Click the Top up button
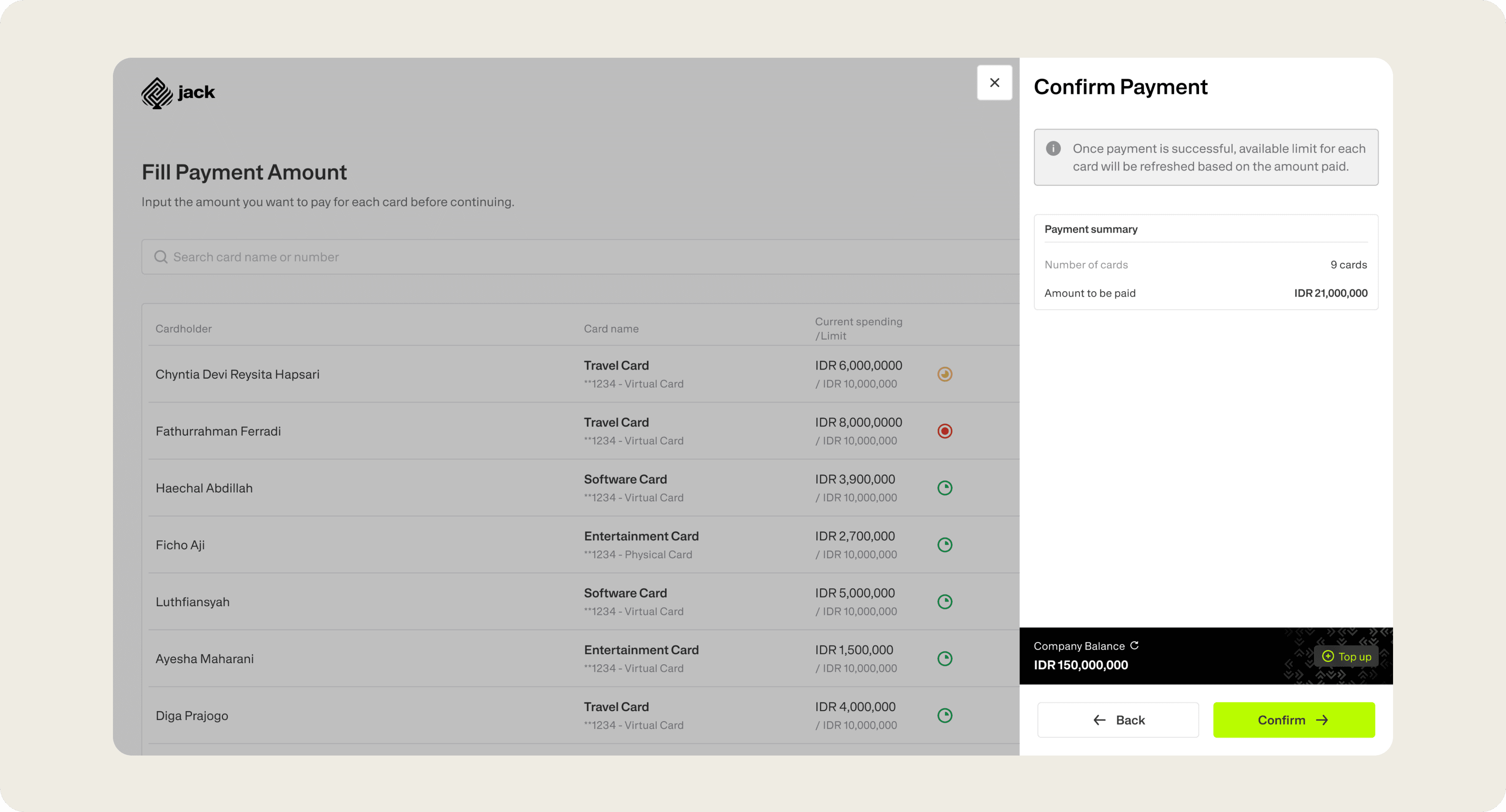Viewport: 1506px width, 812px height. click(x=1346, y=656)
